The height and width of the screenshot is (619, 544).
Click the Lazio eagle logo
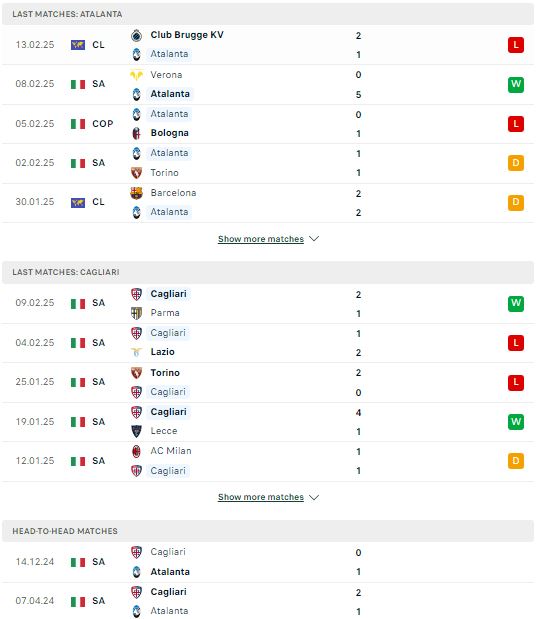click(x=136, y=352)
